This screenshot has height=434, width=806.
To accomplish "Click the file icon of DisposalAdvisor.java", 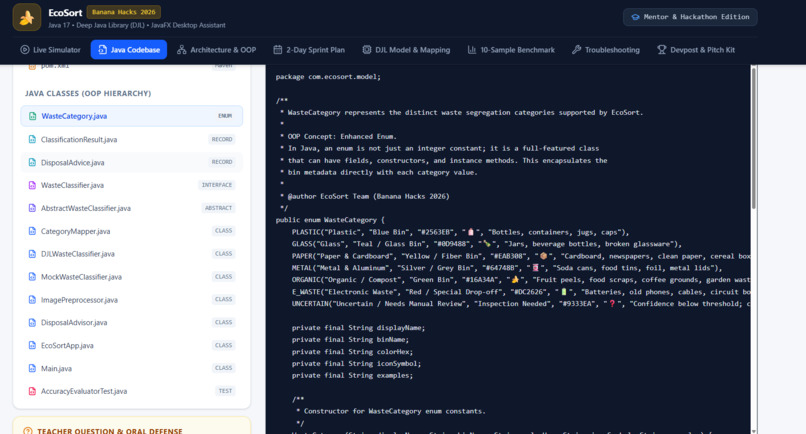I will point(32,323).
